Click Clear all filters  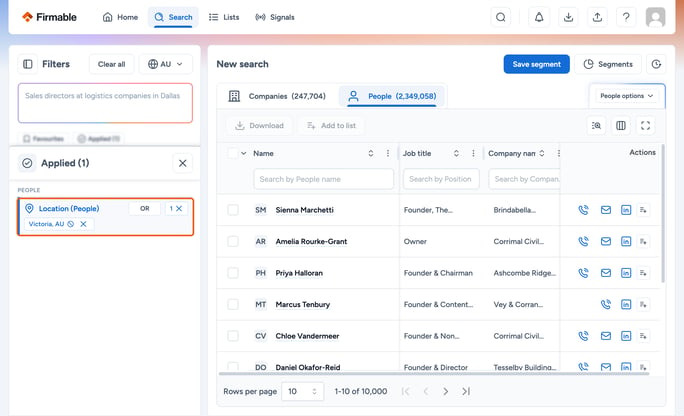[111, 64]
